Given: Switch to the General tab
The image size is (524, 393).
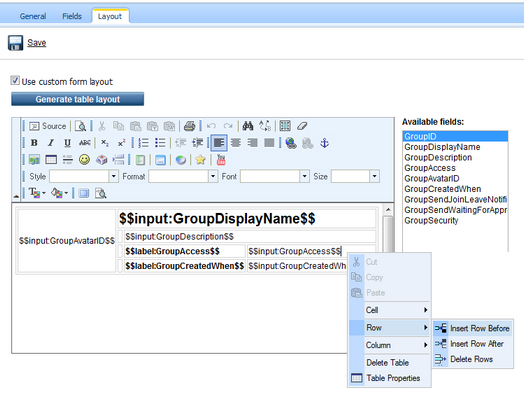Looking at the screenshot, I should (33, 16).
